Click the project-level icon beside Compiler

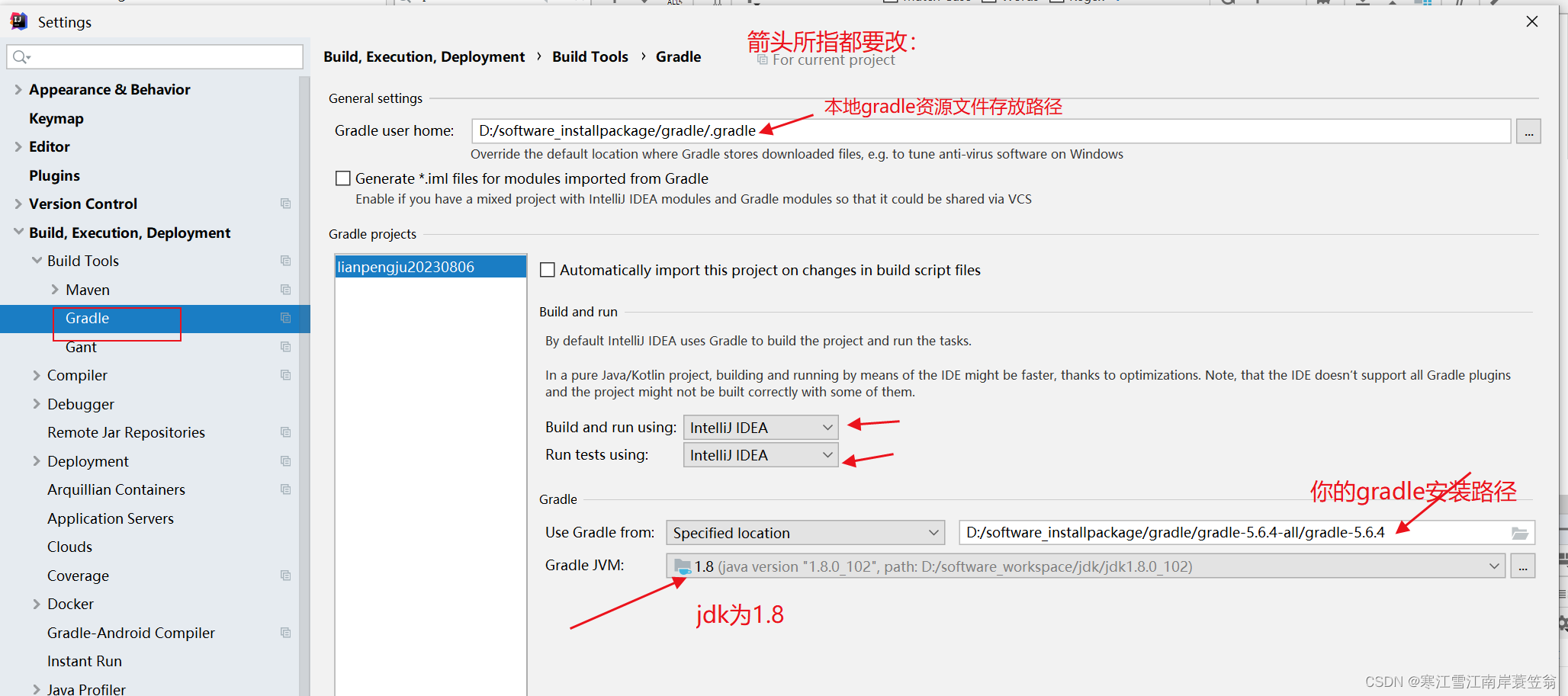point(286,375)
